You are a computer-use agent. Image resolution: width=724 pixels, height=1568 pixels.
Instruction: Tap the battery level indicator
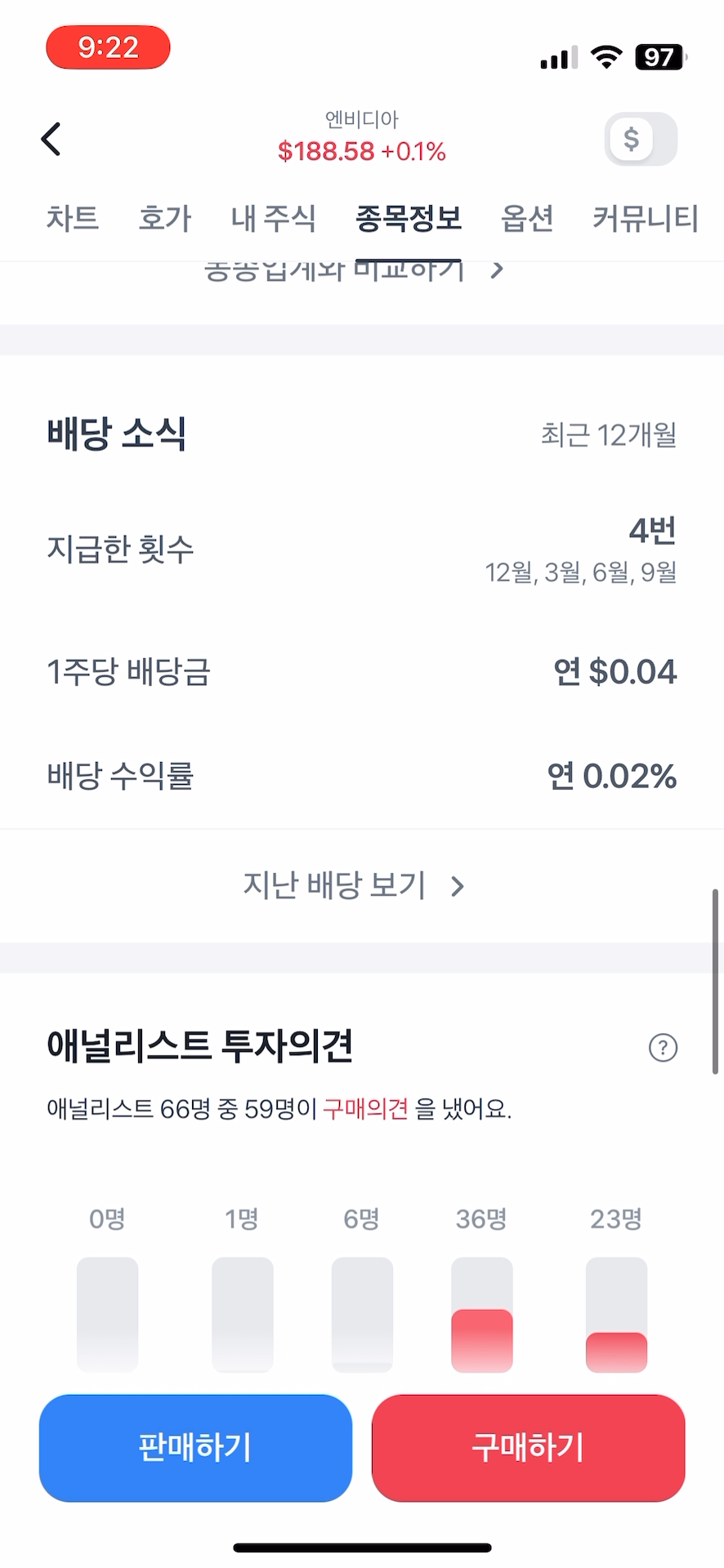click(x=660, y=57)
